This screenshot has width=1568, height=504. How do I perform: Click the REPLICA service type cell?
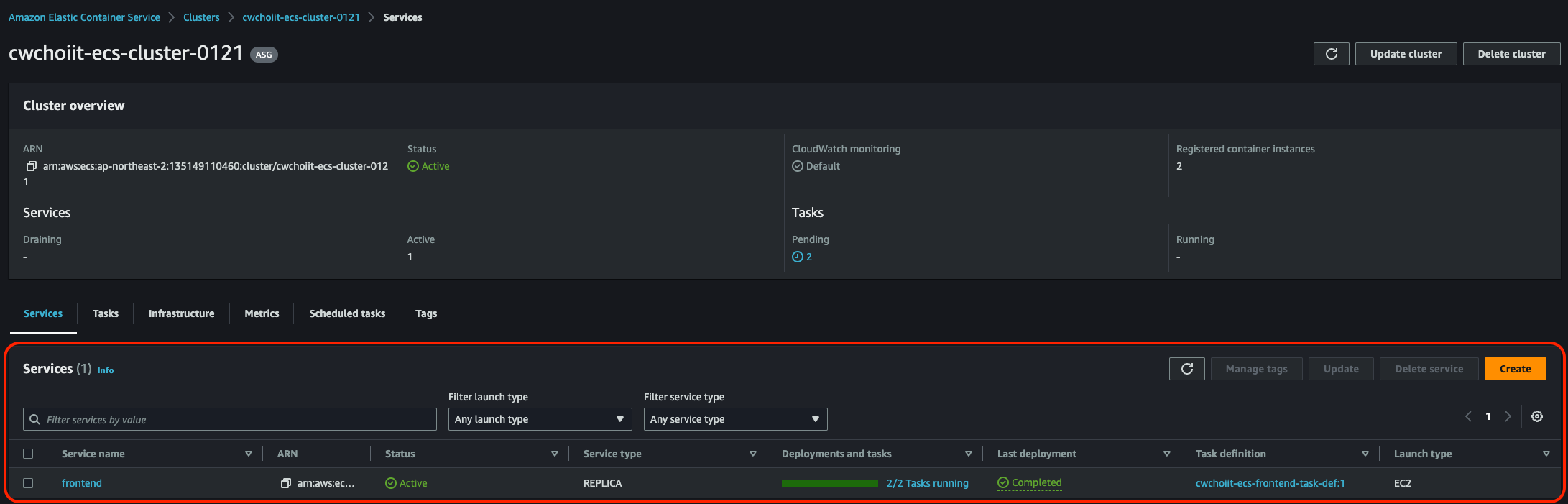click(x=602, y=483)
